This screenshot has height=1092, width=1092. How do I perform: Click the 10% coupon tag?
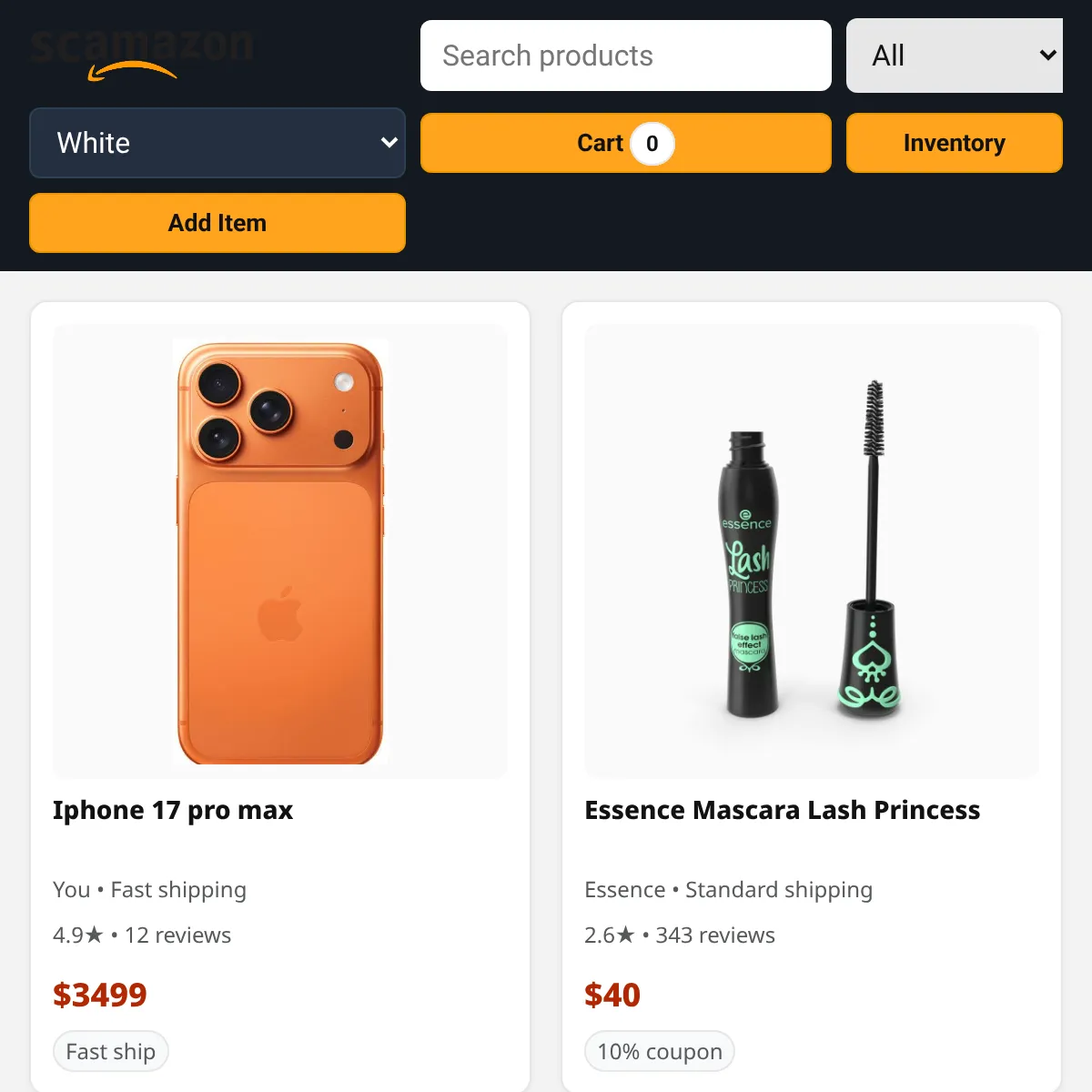[660, 1052]
